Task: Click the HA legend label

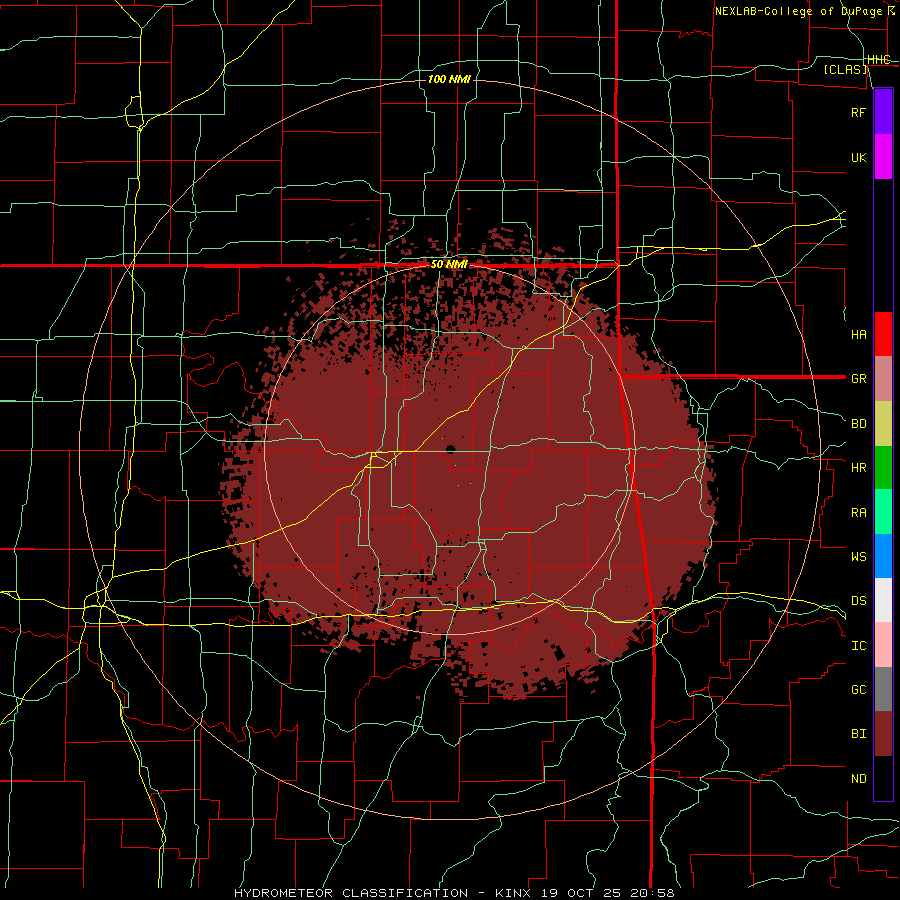Action: point(858,334)
